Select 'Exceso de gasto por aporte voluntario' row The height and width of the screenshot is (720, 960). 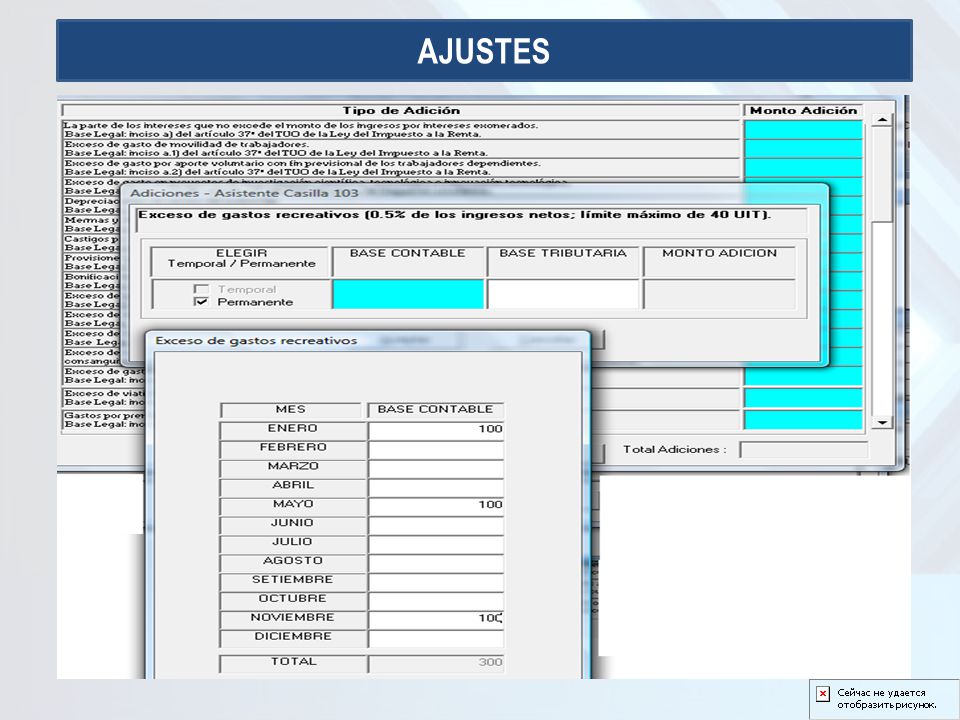pos(401,168)
